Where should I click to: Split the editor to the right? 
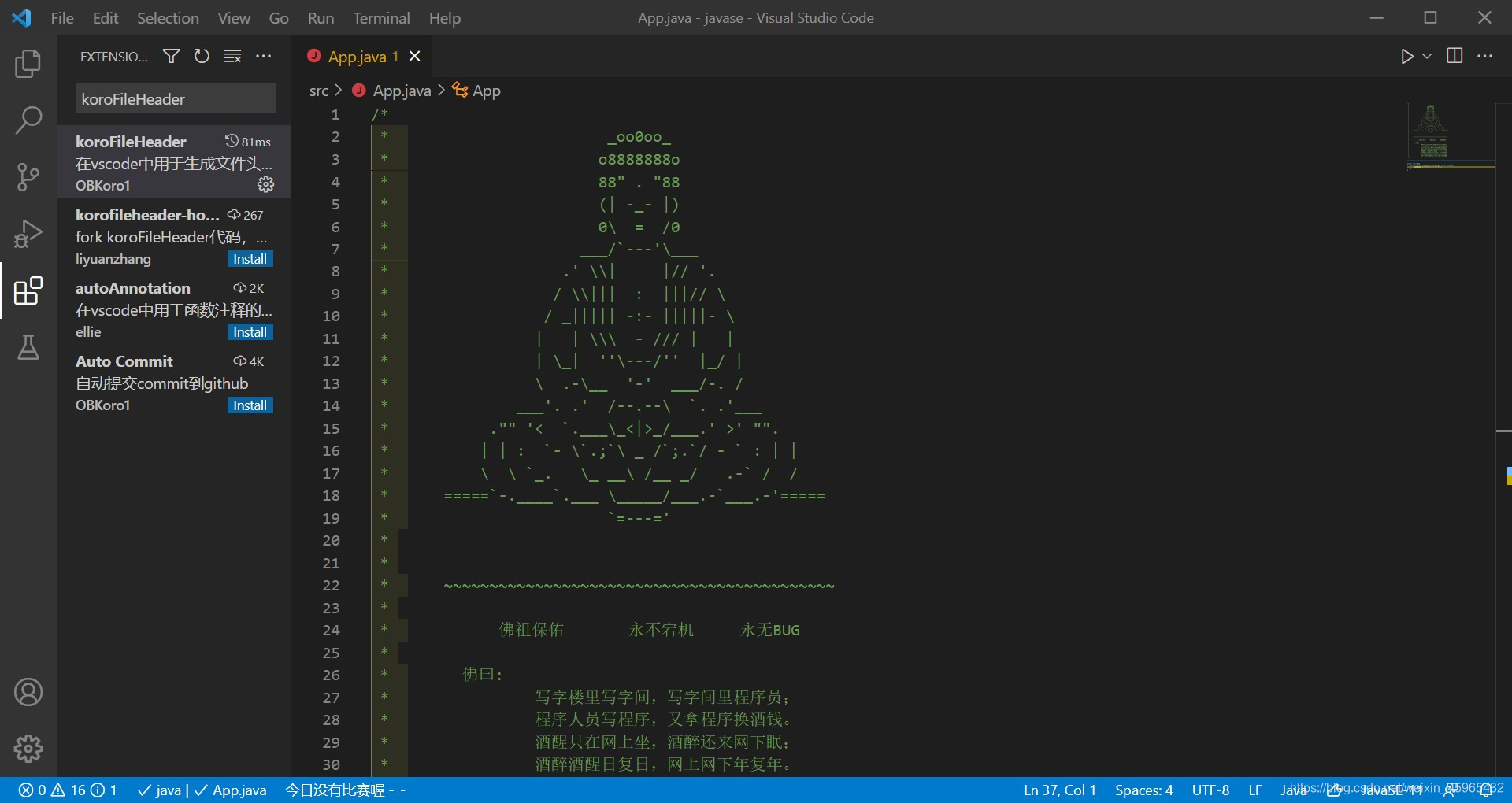tap(1455, 56)
